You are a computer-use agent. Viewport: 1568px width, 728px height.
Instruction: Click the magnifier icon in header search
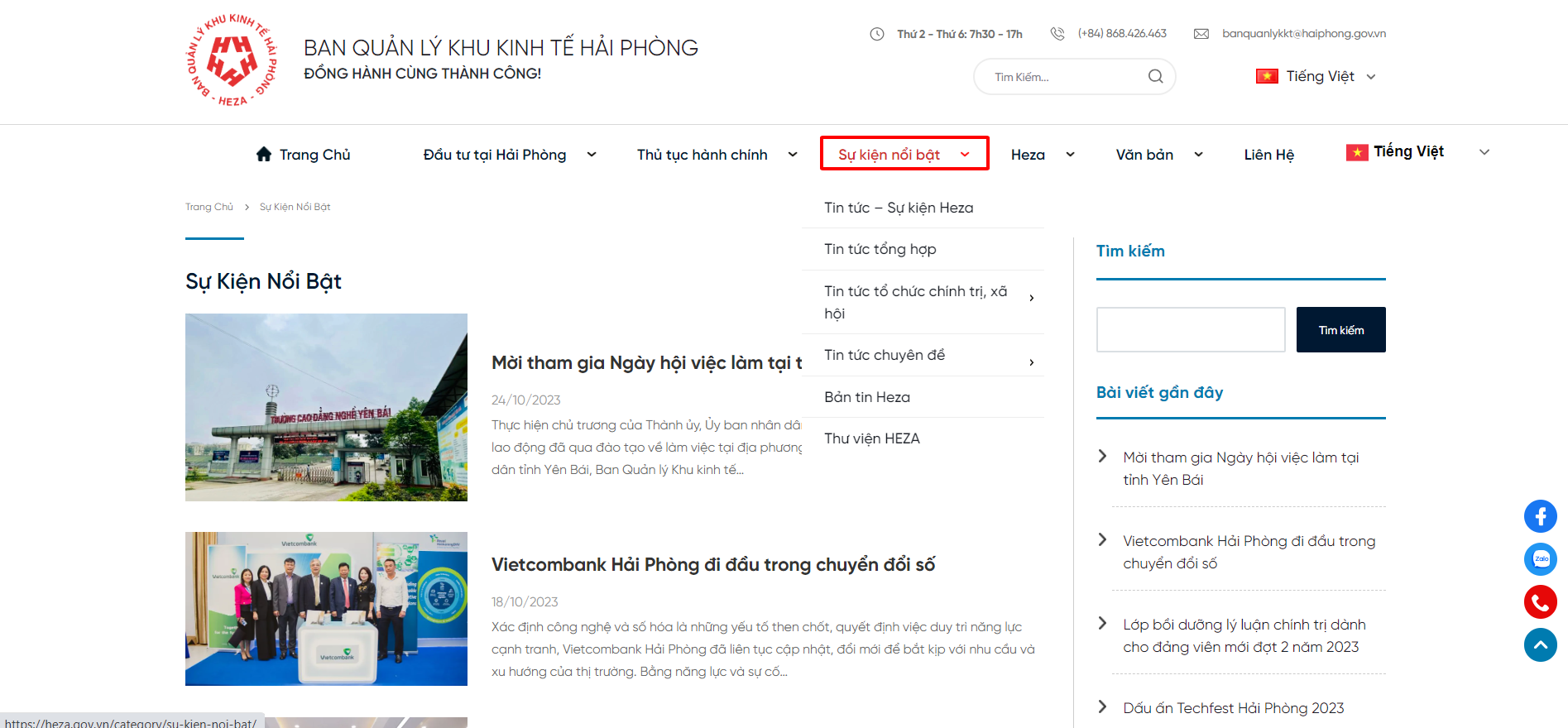[x=1155, y=77]
